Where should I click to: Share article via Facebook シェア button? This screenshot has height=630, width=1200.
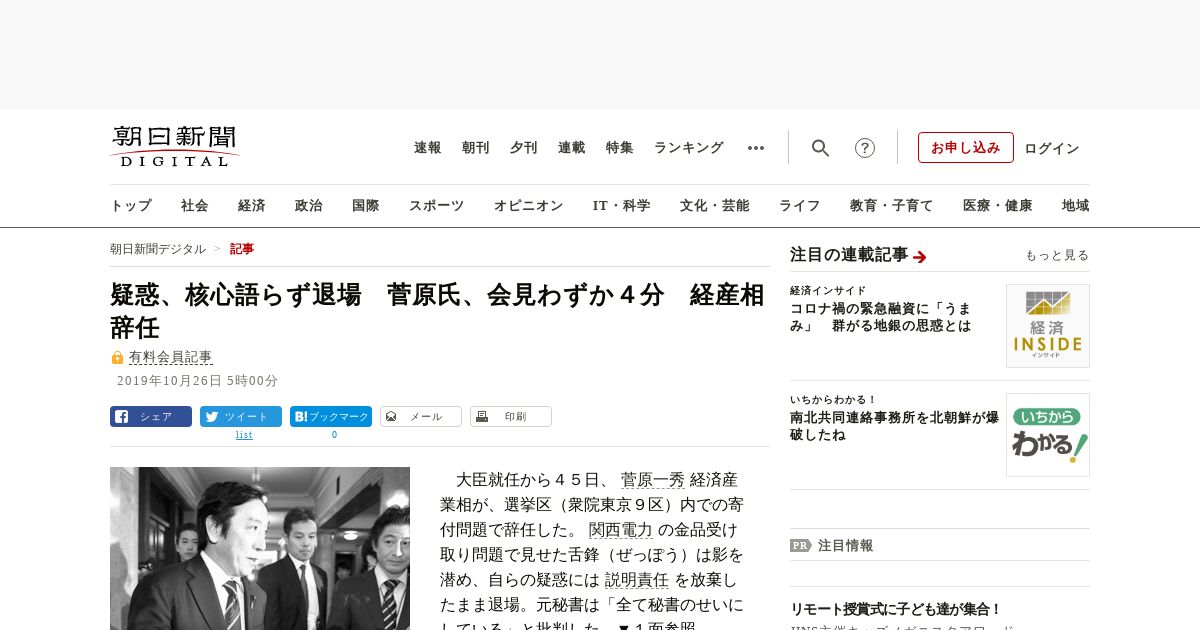[151, 416]
